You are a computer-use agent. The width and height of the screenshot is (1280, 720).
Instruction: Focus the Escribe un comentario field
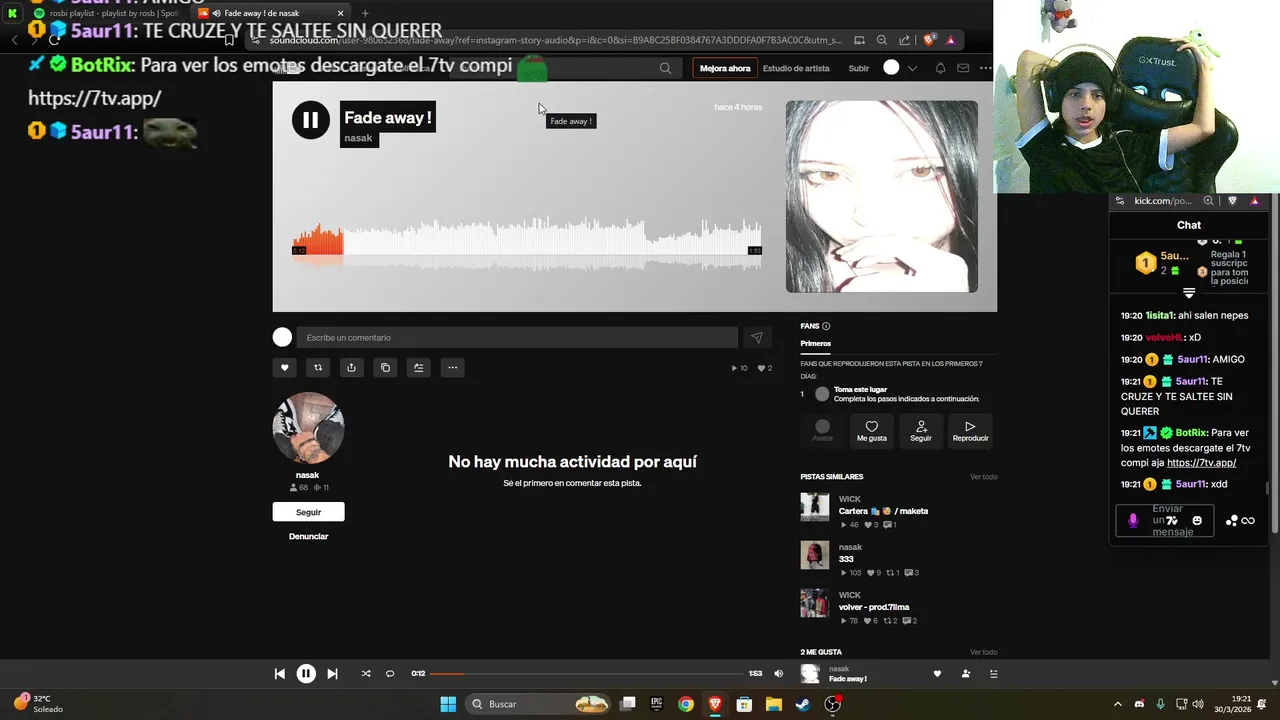pos(517,338)
